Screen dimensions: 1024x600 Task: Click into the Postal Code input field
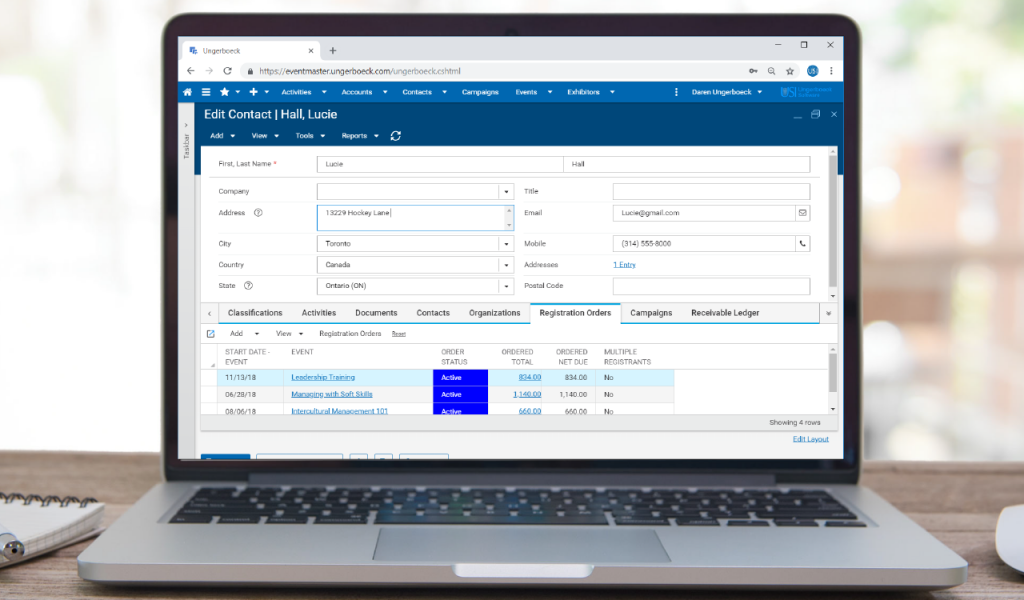pos(711,287)
